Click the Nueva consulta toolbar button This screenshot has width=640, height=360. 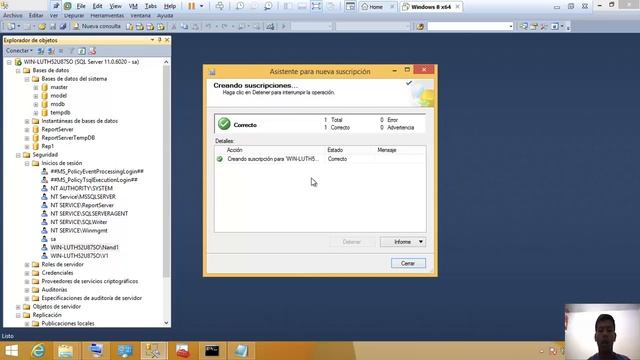[x=97, y=27]
